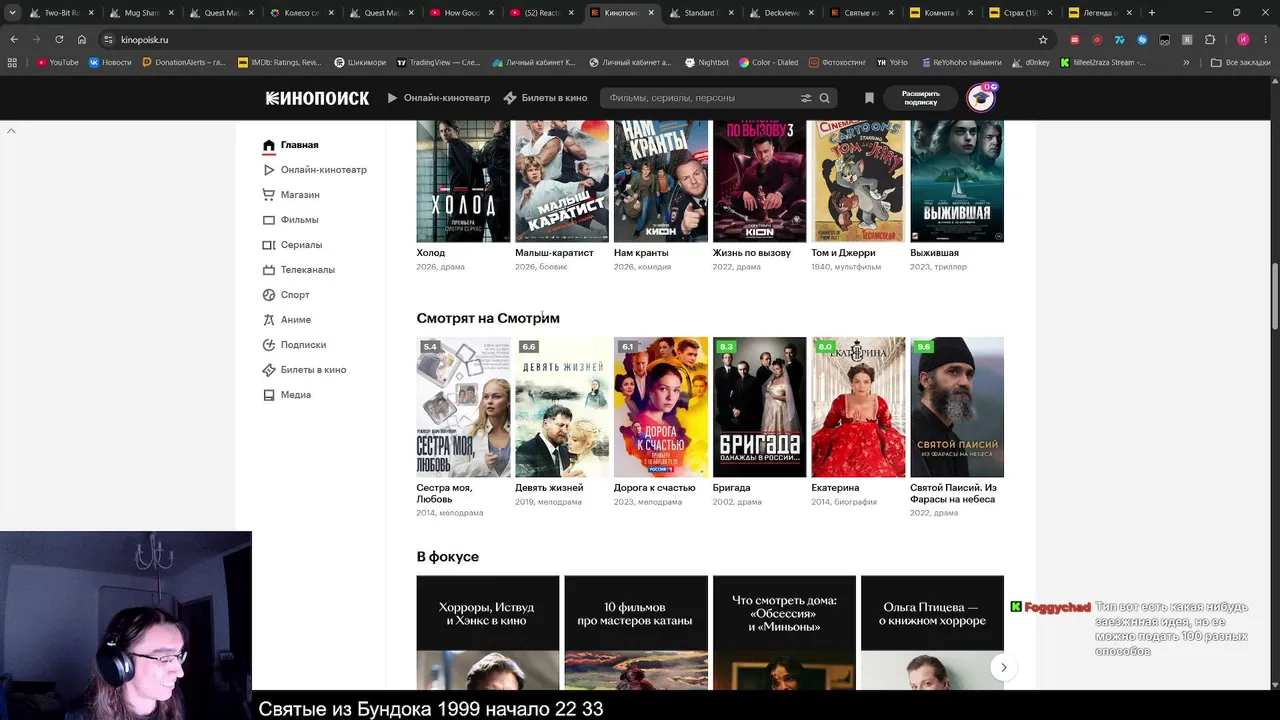The height and width of the screenshot is (720, 1280).
Task: Click the Онлайн-кинотеатр play icon in the sidebar
Action: 269,170
